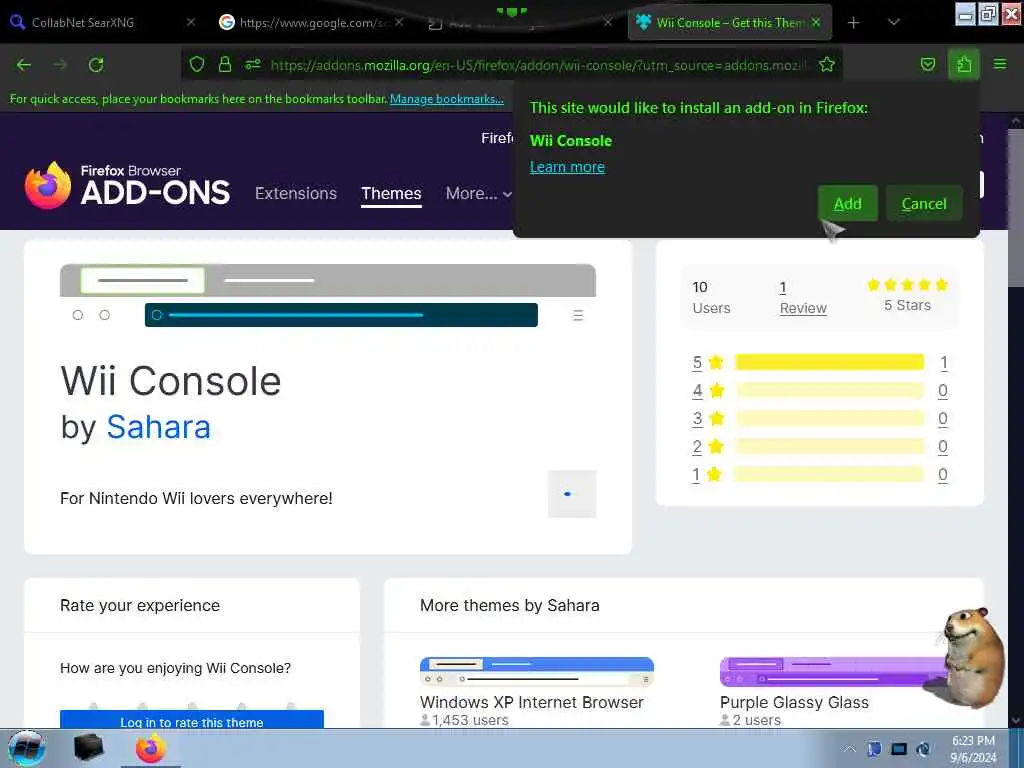Click the Forward navigation arrow
This screenshot has width=1024, height=768.
pos(60,65)
